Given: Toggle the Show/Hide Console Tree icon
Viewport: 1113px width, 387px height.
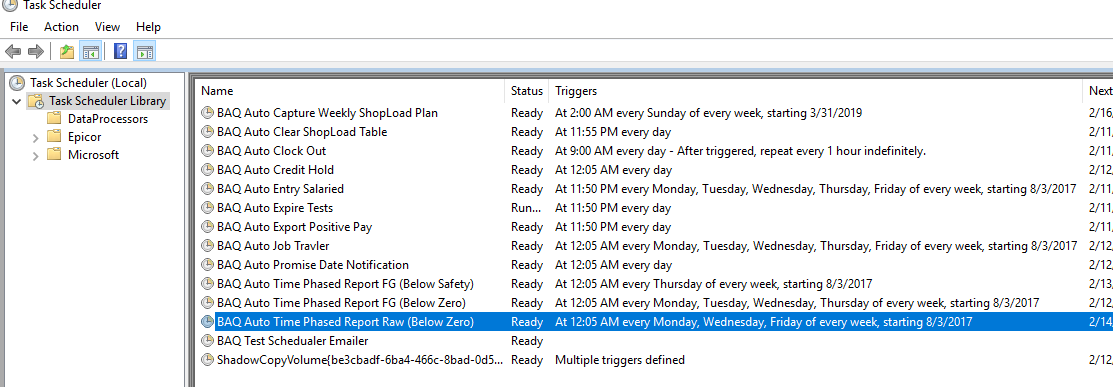Looking at the screenshot, I should coord(90,51).
